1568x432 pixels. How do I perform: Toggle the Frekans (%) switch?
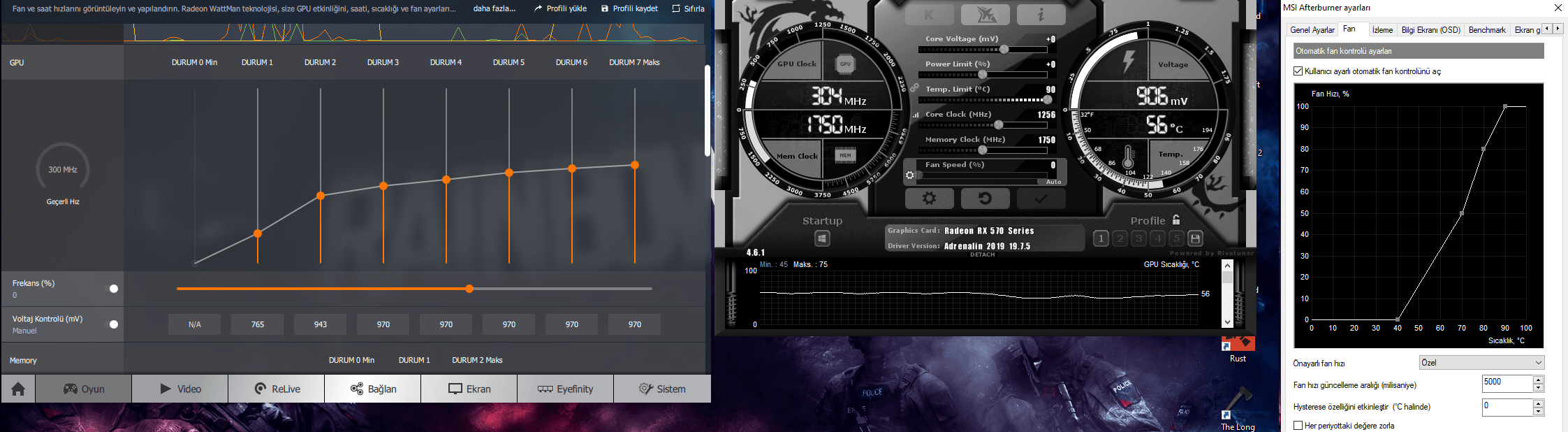click(112, 289)
